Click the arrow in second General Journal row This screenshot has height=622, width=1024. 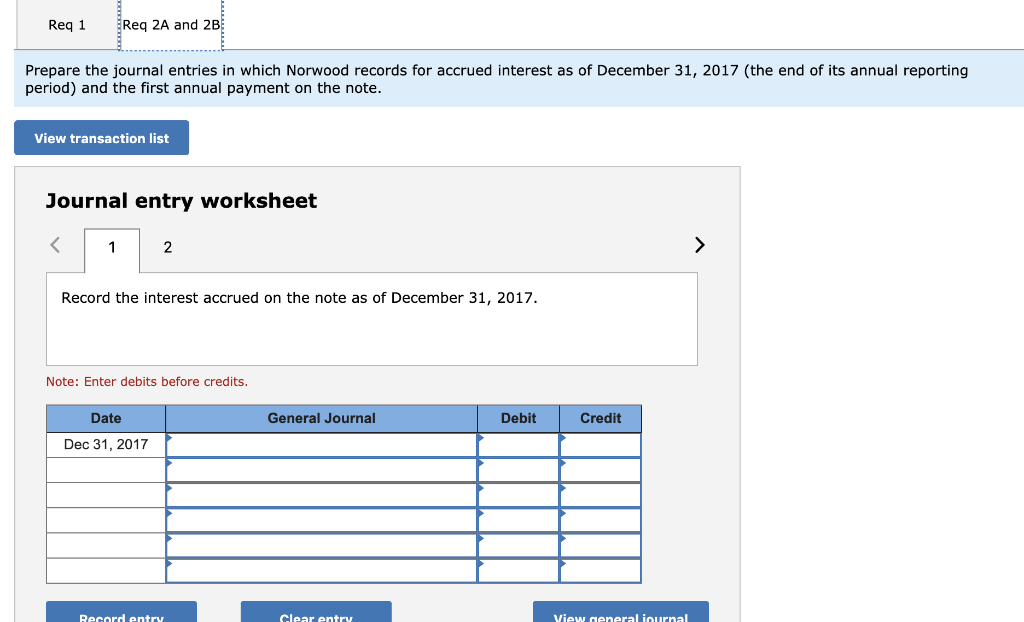[172, 462]
